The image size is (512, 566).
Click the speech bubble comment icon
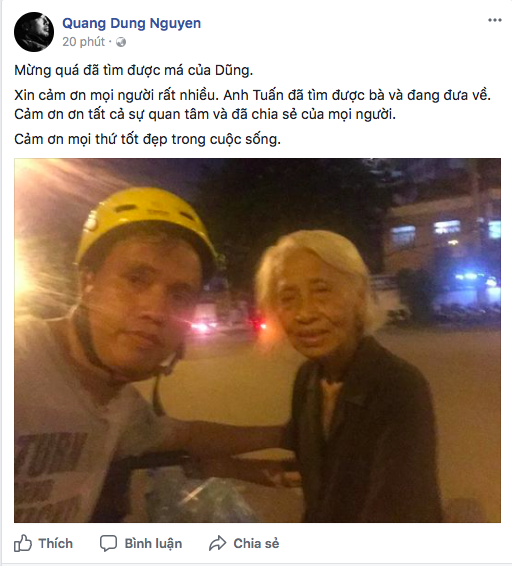pyautogui.click(x=108, y=543)
